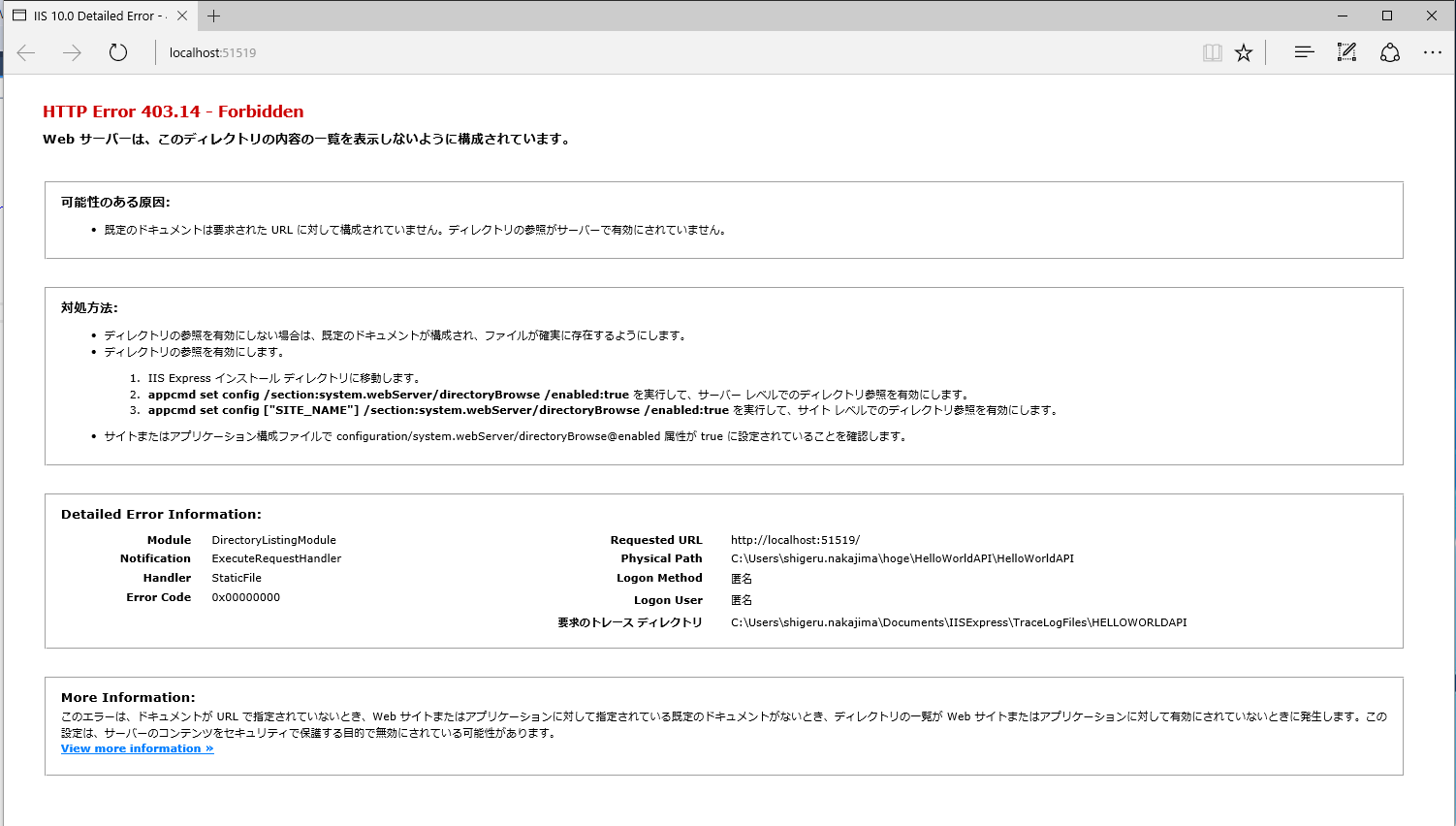The height and width of the screenshot is (826, 1456).
Task: Open the Hub panel
Action: pos(1304,52)
